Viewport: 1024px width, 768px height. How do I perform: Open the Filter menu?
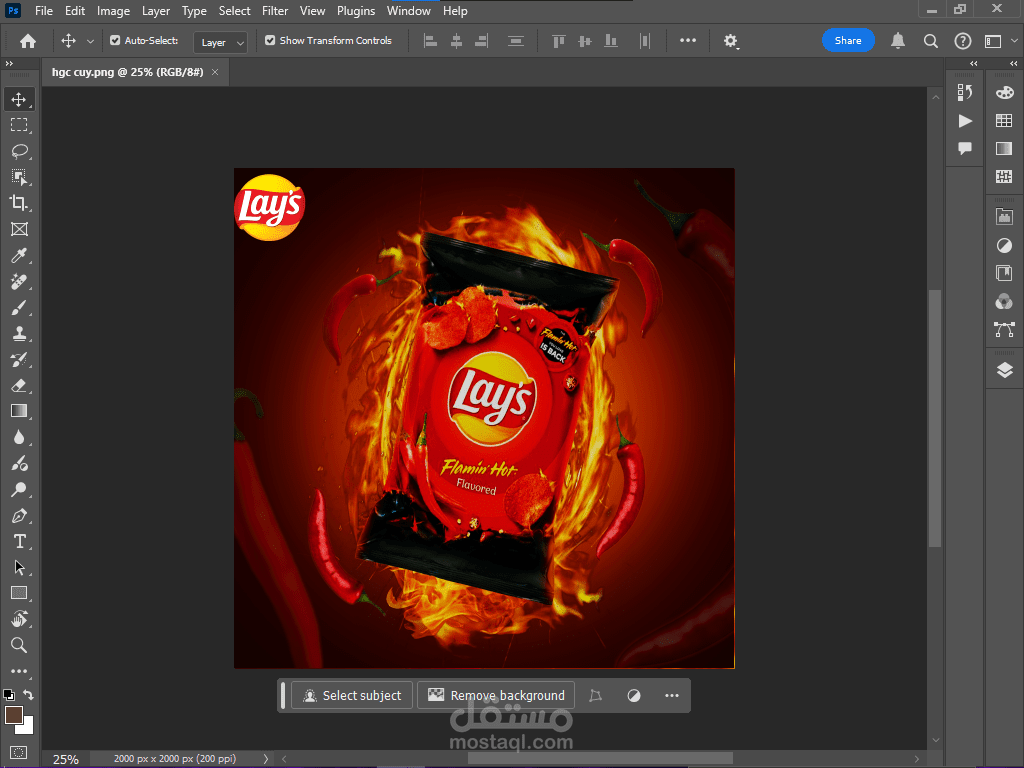[x=275, y=11]
